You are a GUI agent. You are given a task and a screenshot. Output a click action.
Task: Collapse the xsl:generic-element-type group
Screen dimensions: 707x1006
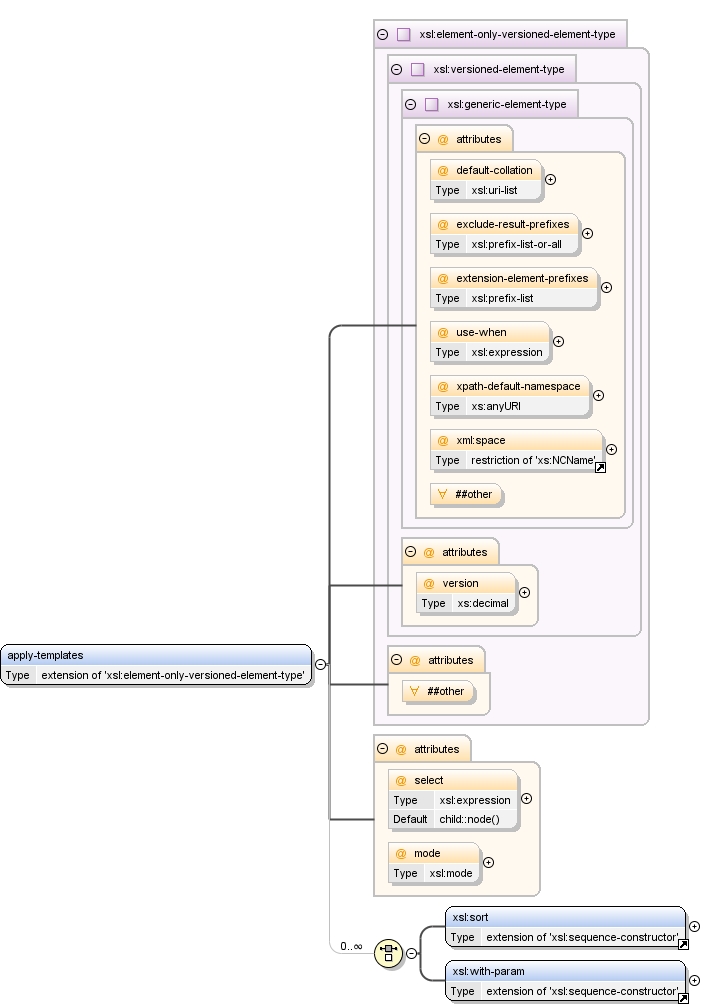(411, 104)
